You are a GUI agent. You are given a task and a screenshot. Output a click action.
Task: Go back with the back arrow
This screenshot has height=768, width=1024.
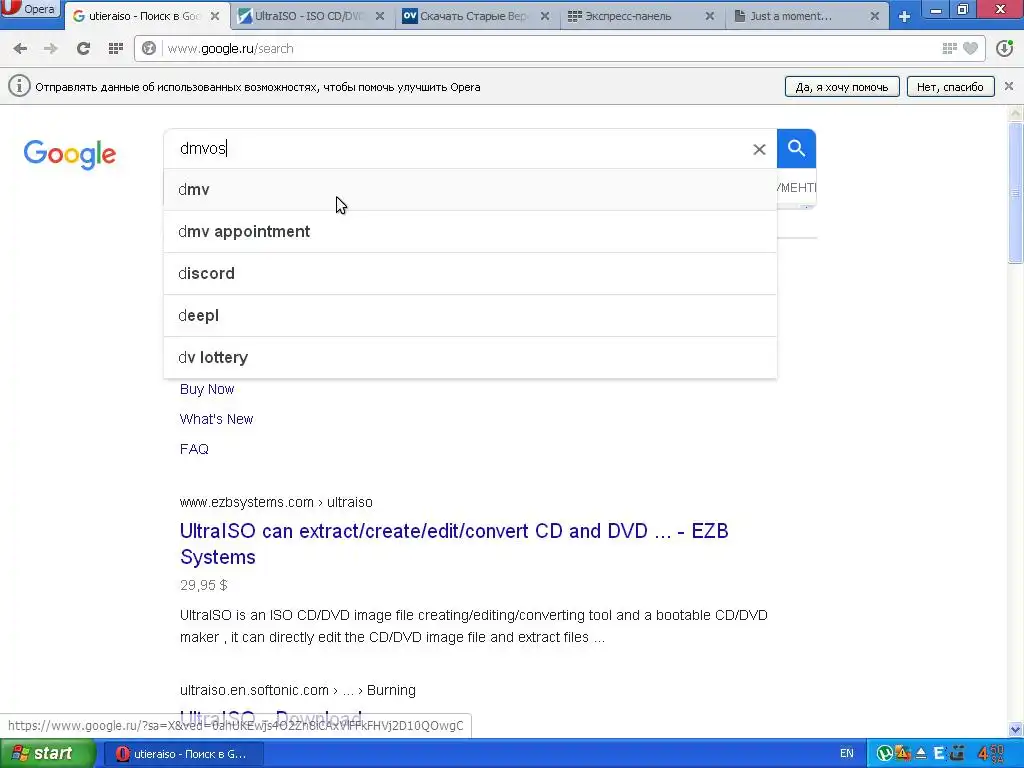click(20, 48)
